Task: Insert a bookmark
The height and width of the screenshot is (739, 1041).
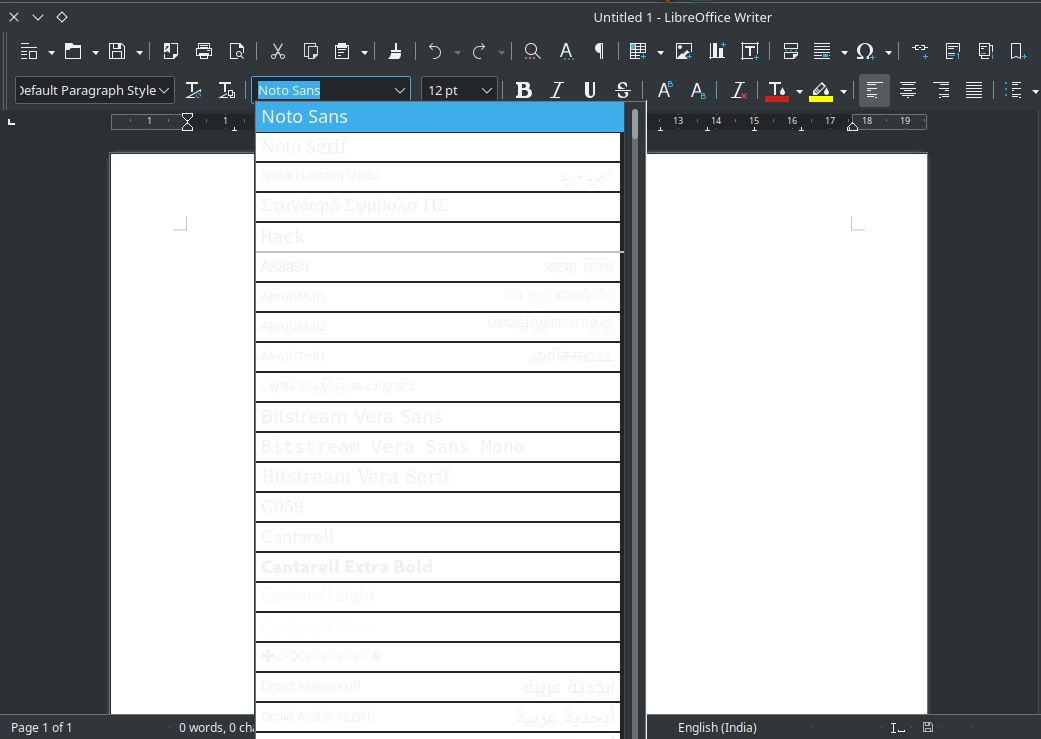Action: pos(1018,51)
